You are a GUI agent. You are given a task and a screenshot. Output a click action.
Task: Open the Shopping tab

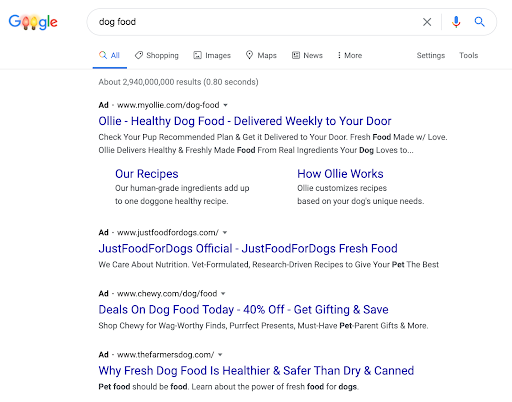pyautogui.click(x=157, y=55)
